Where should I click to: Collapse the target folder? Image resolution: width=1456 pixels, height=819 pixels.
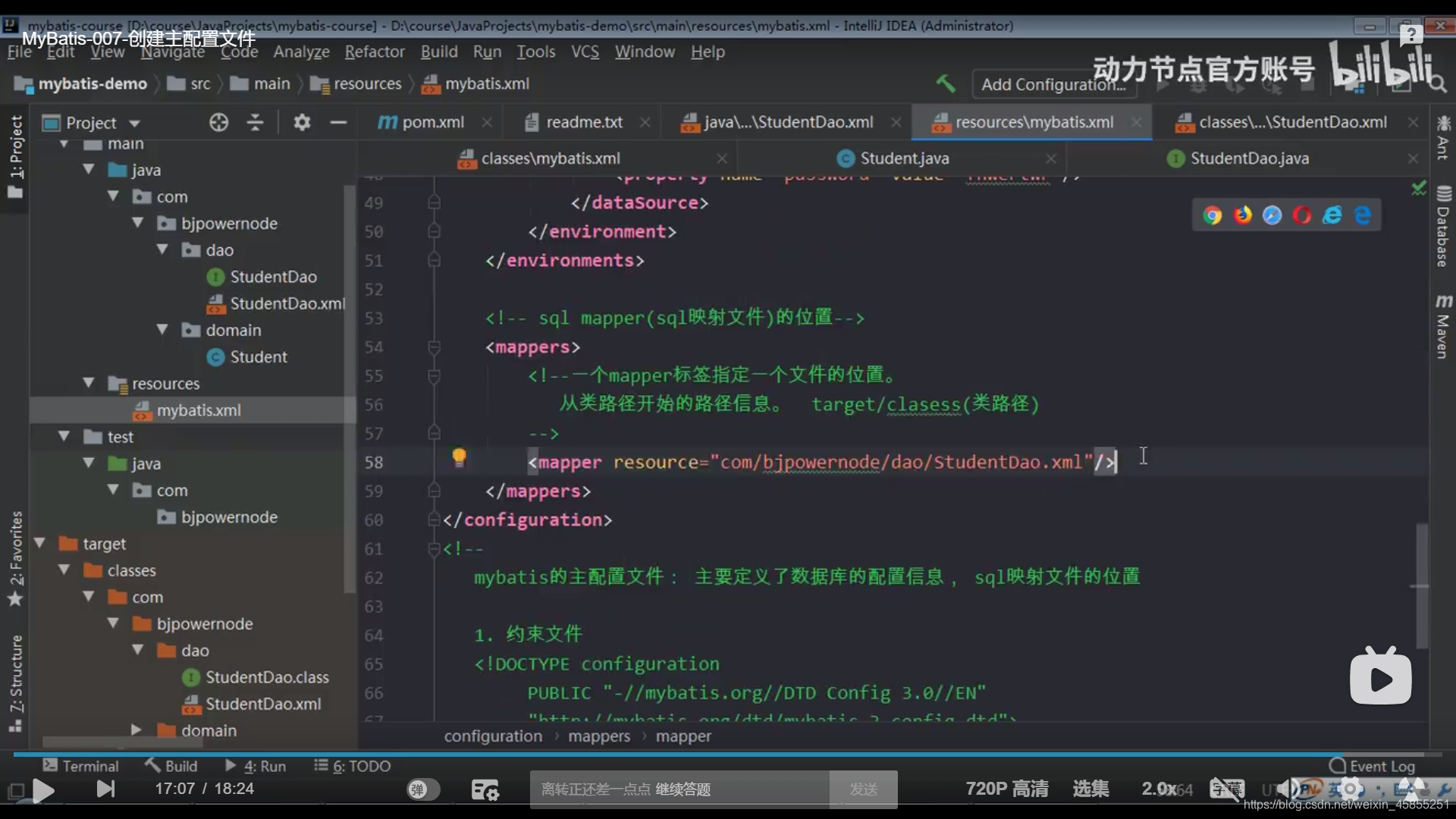point(39,544)
